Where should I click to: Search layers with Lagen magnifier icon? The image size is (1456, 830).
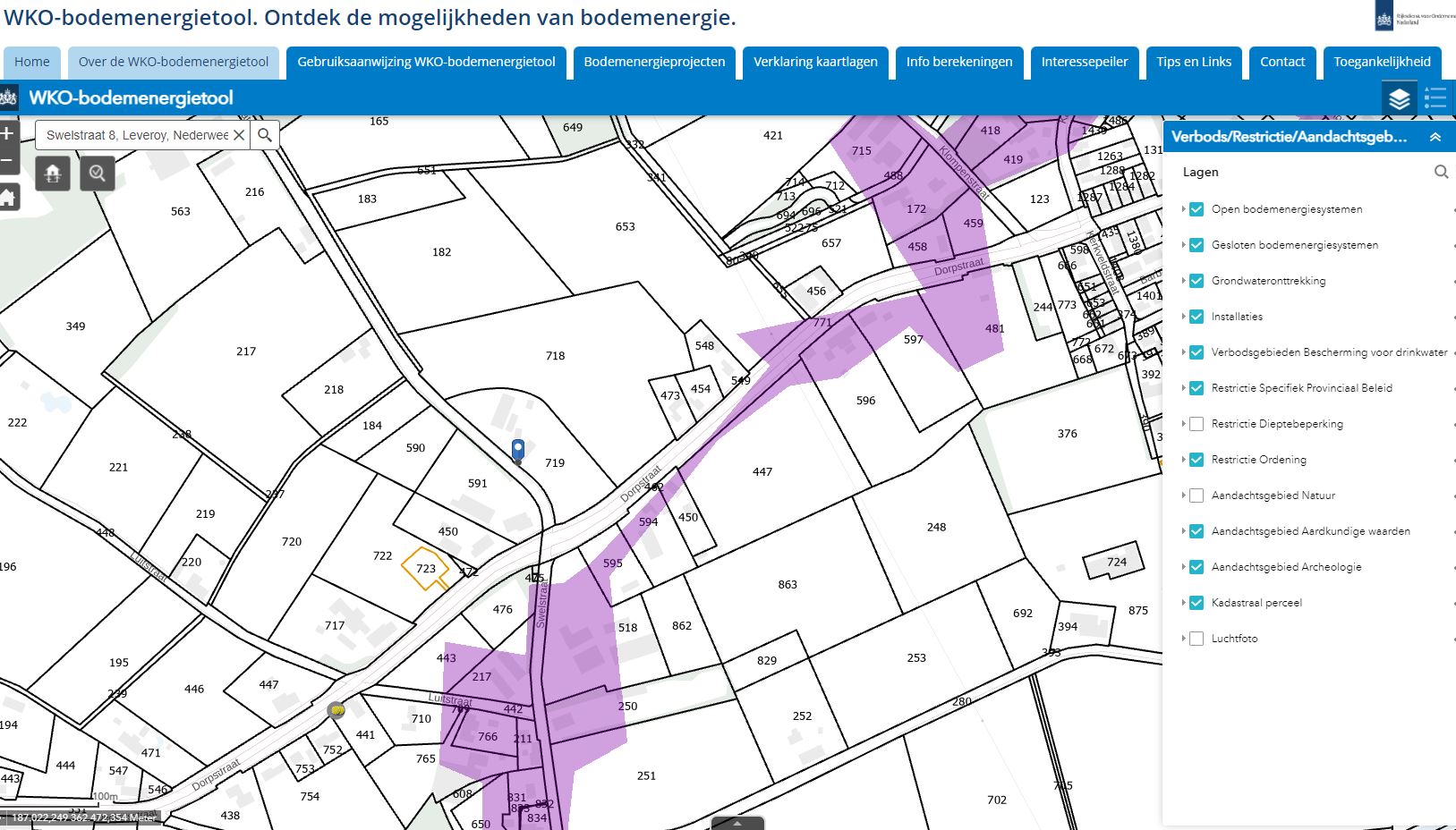tap(1441, 172)
